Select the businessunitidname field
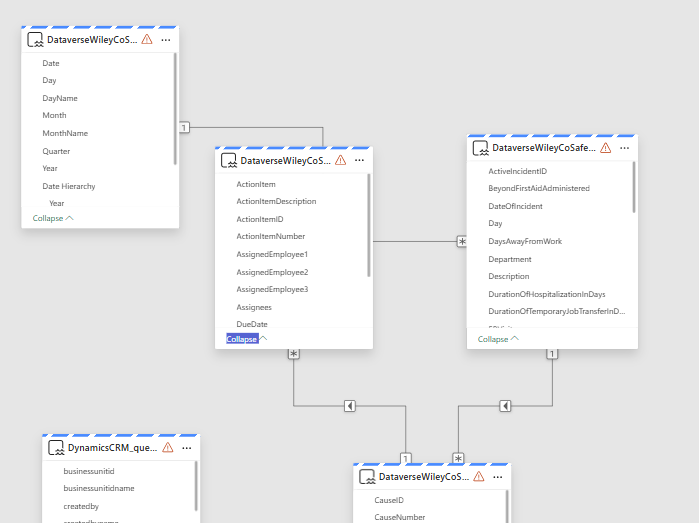Screen dimensions: 699x523 tap(99, 488)
